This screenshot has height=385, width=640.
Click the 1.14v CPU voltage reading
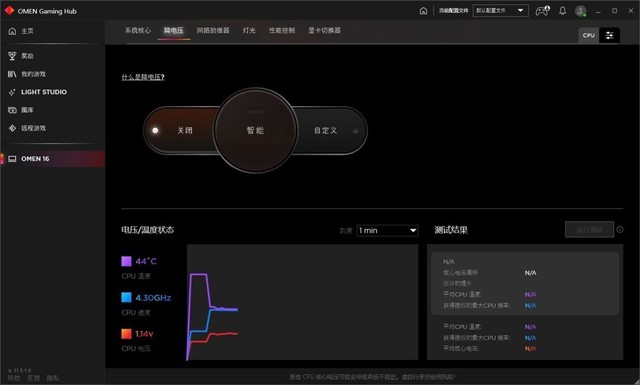[144, 334]
